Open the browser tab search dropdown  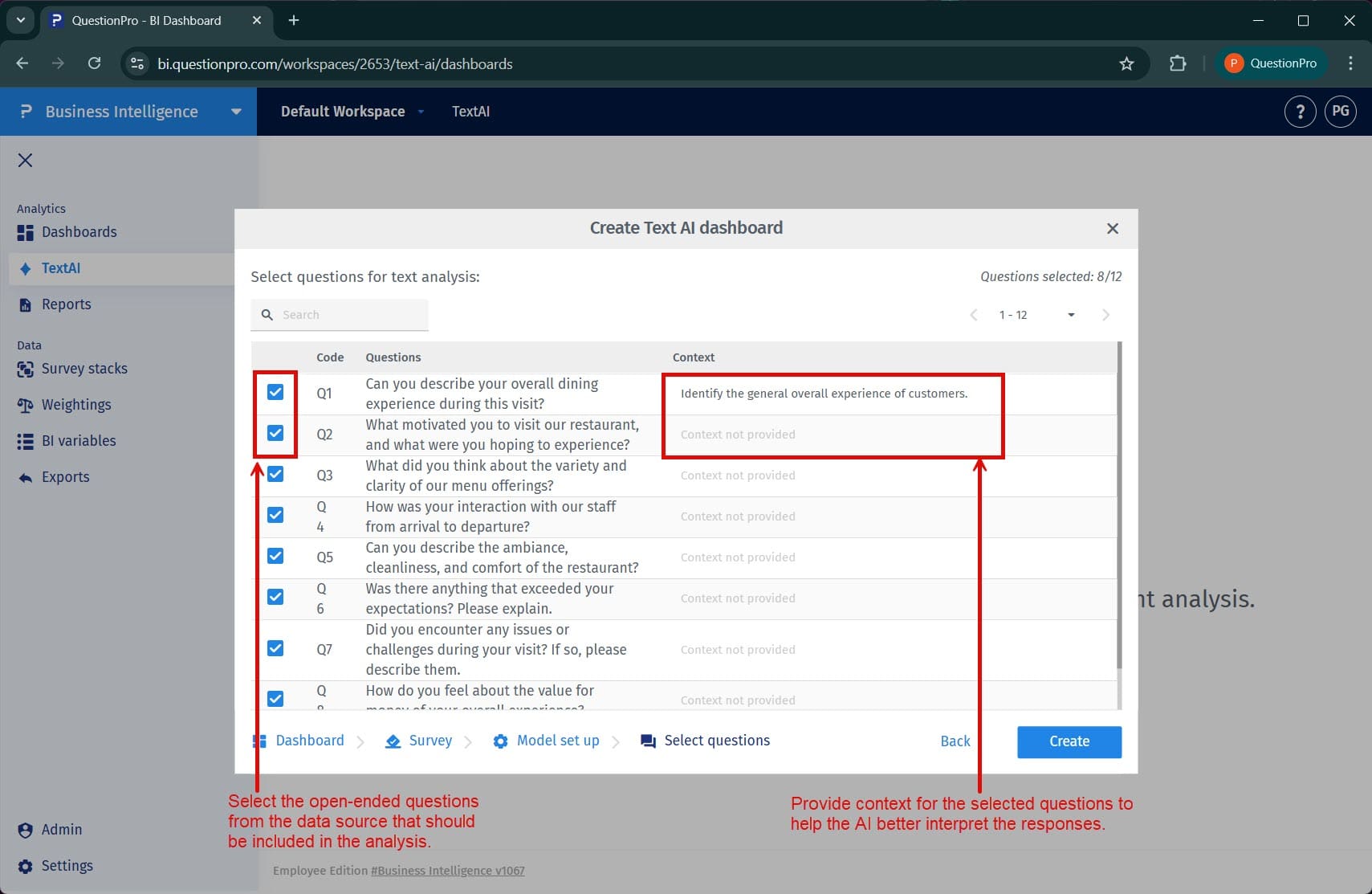pos(20,20)
